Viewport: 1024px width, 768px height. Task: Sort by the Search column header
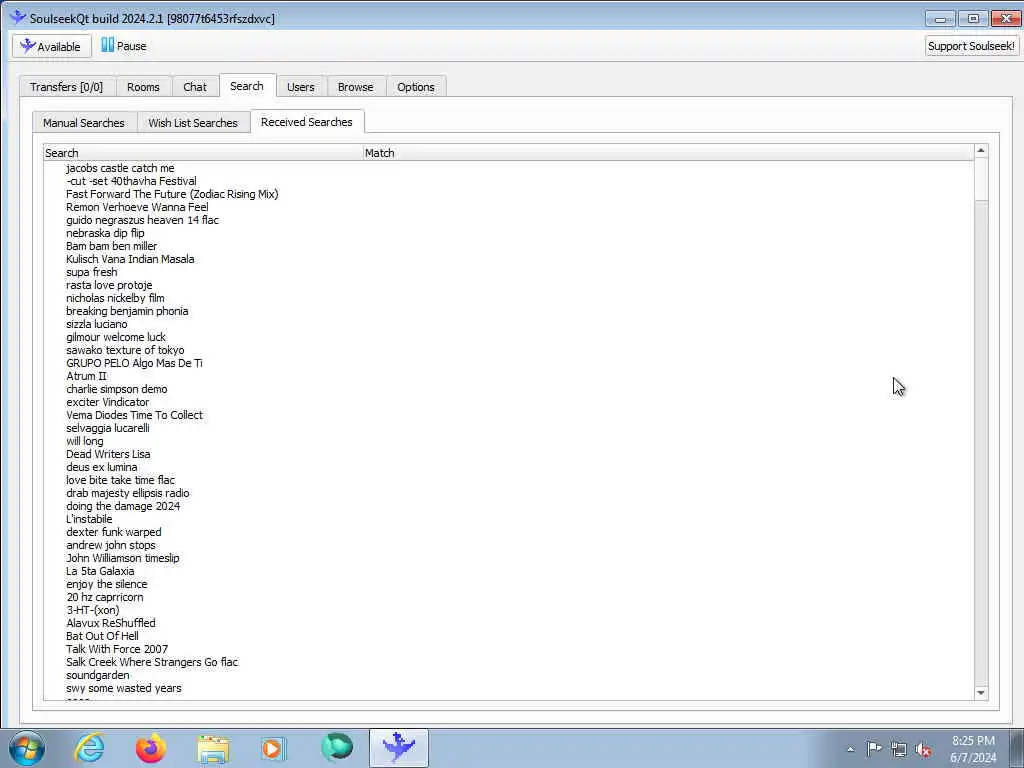coord(203,153)
